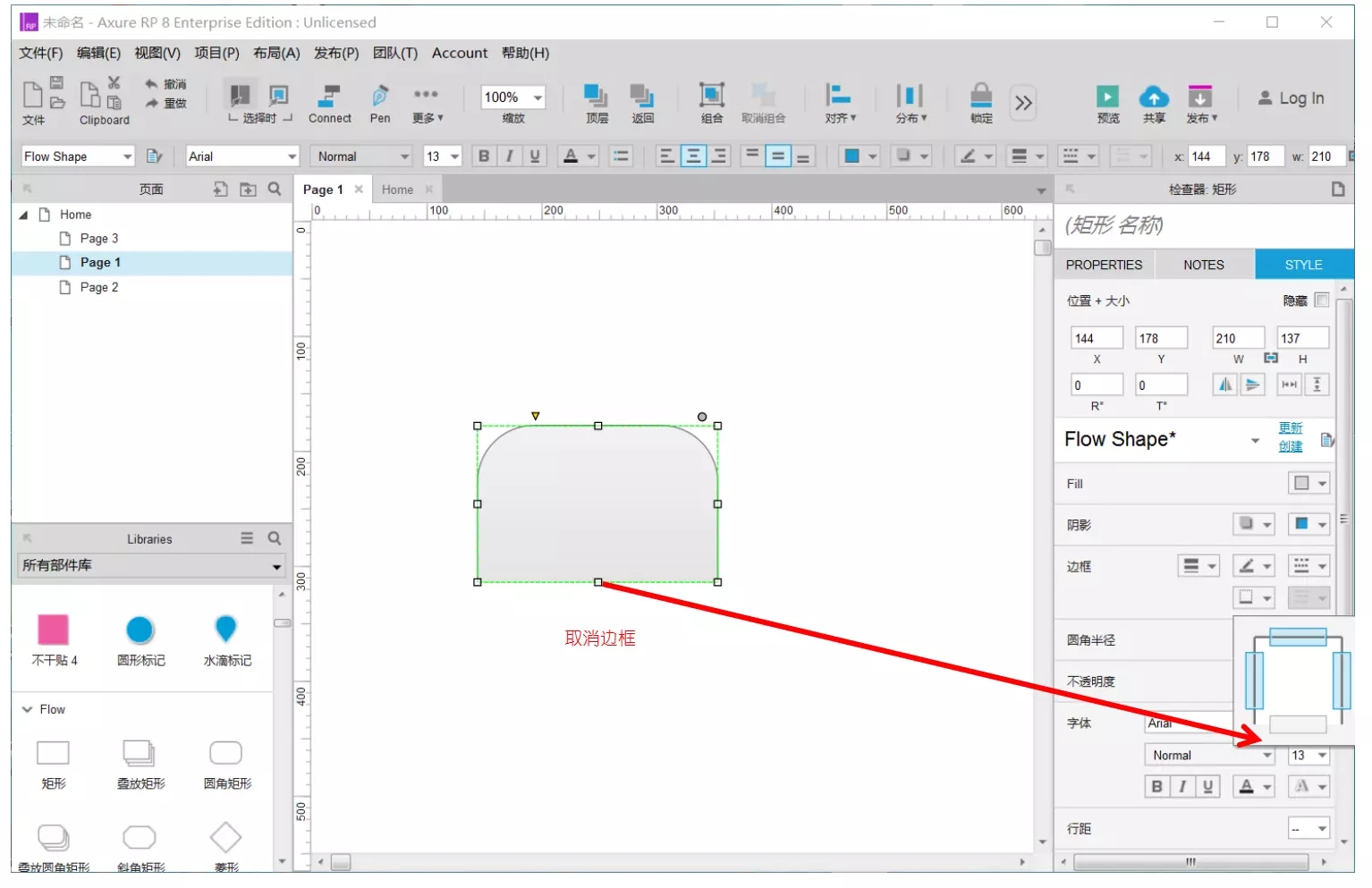
Task: Toggle the bottom border in border popup
Action: point(1297,724)
